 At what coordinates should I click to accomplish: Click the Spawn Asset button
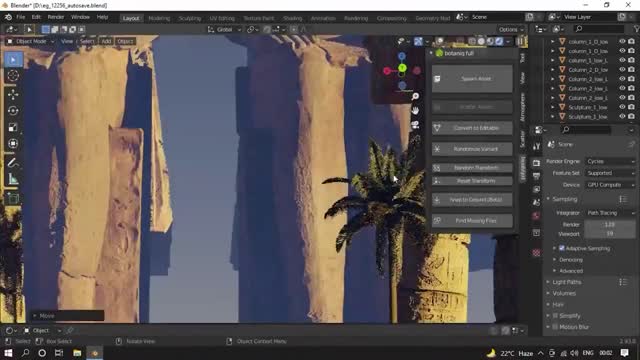coord(472,79)
